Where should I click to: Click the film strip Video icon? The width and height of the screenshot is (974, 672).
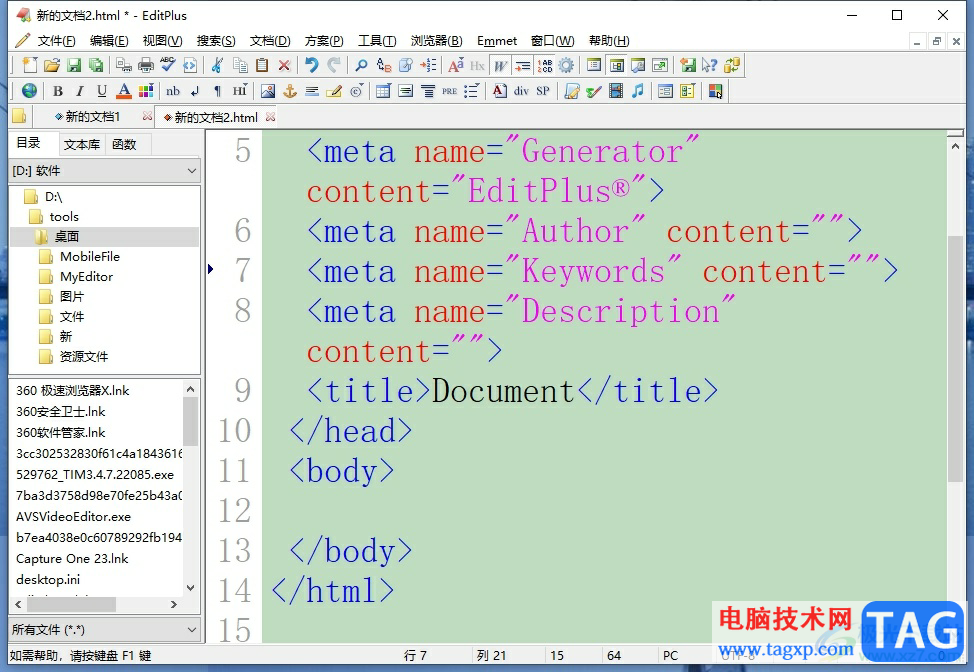(616, 91)
